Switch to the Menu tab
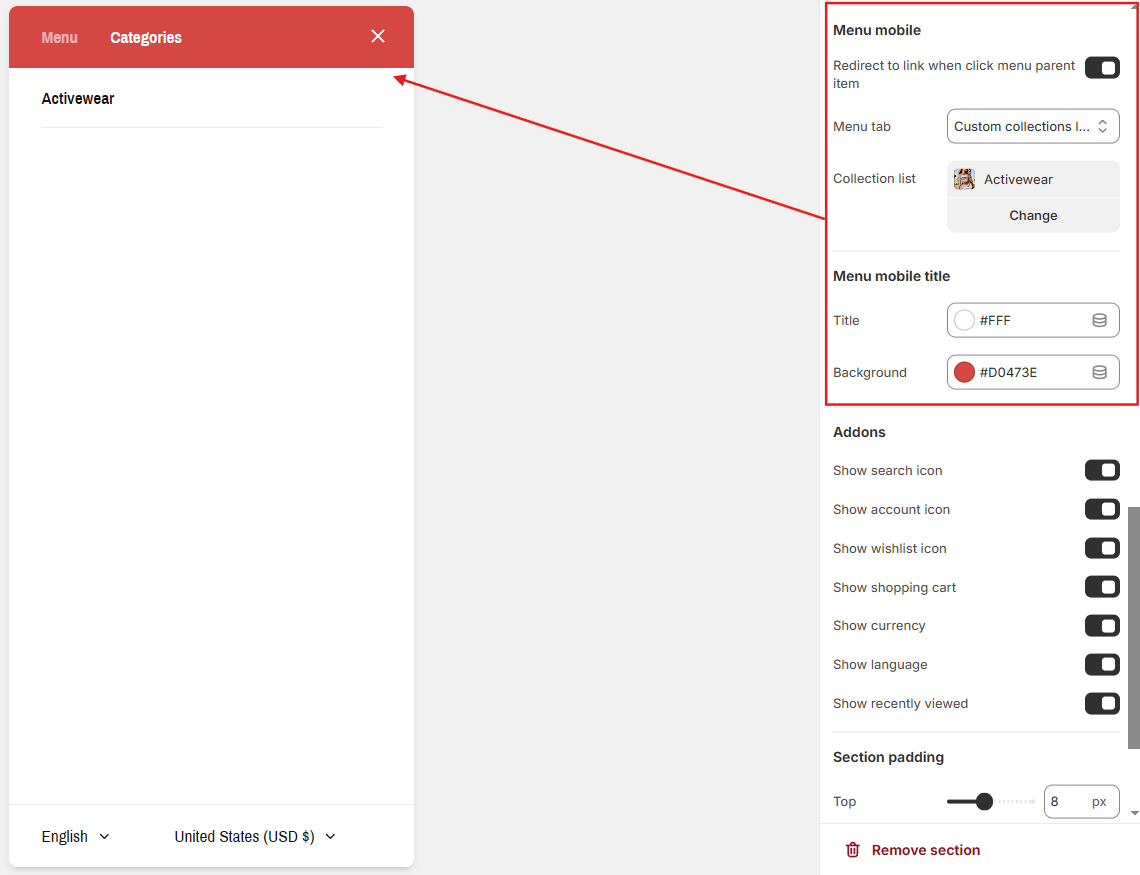 [x=60, y=38]
